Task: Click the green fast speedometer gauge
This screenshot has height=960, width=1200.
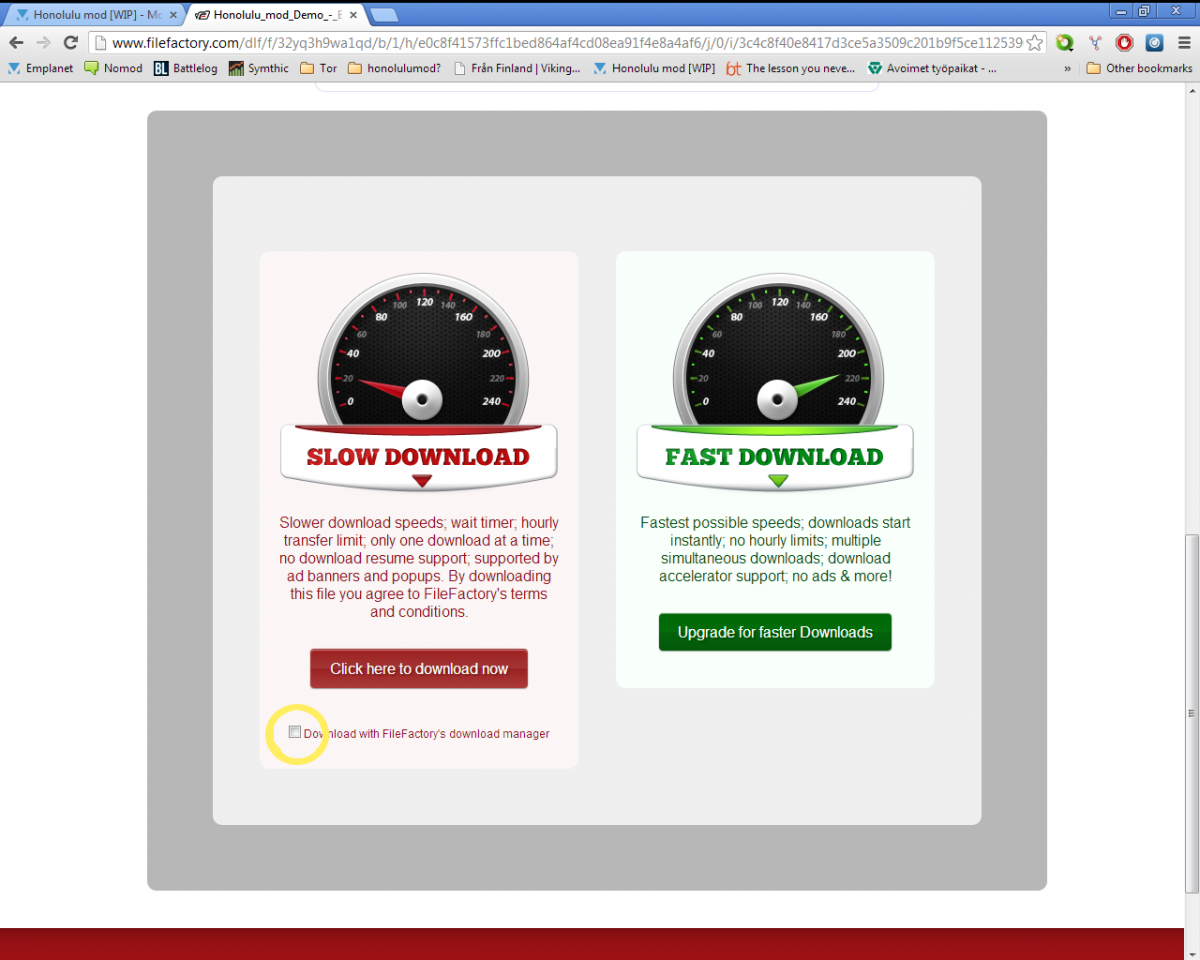Action: point(778,350)
